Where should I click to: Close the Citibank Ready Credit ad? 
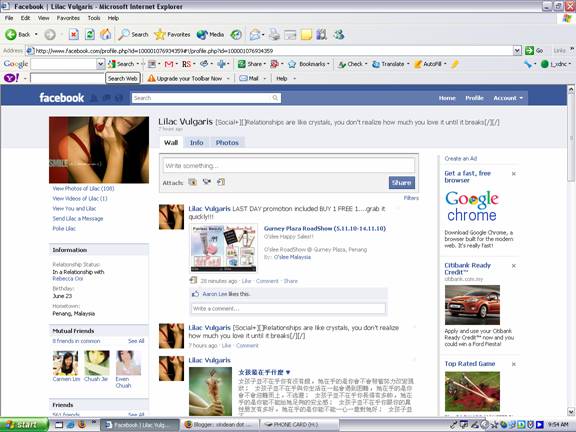514,266
